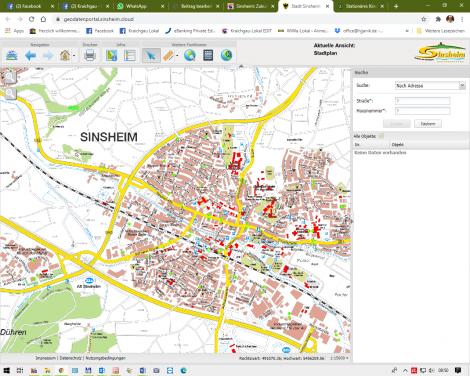Select the ruler measuring tool
The width and height of the screenshot is (470, 376).
coord(169,55)
